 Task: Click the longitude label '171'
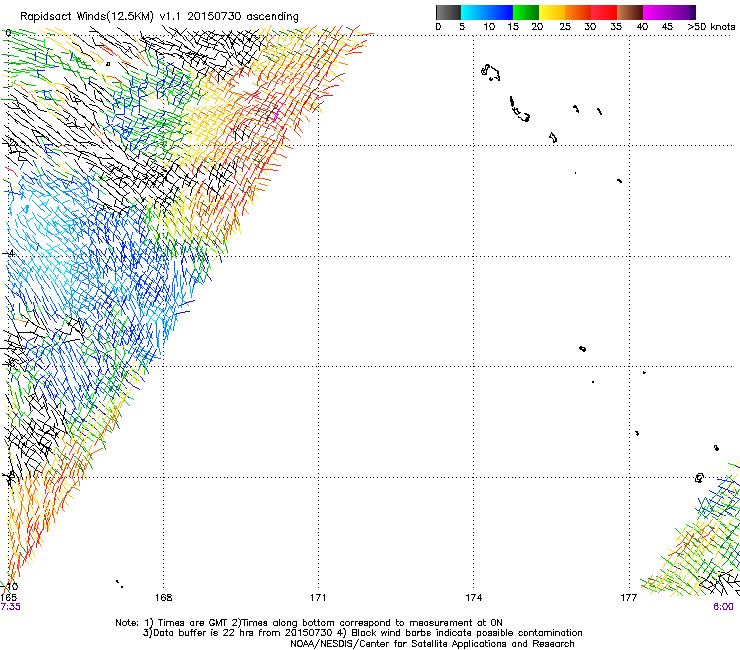tap(318, 598)
